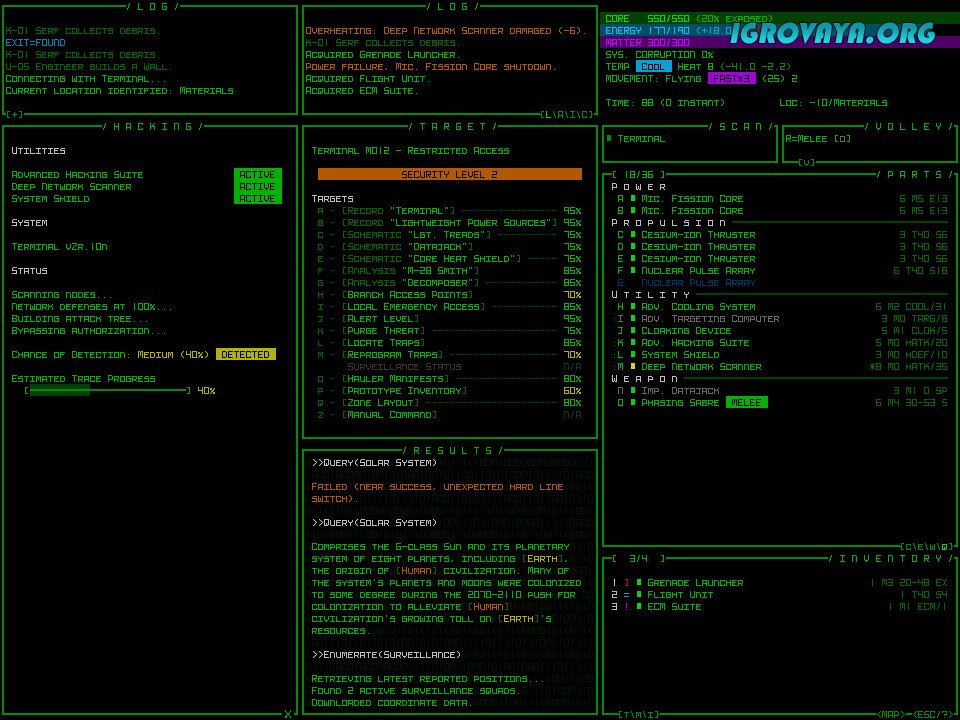Expand volley panel with [v] marker
The height and width of the screenshot is (720, 960).
coord(806,162)
